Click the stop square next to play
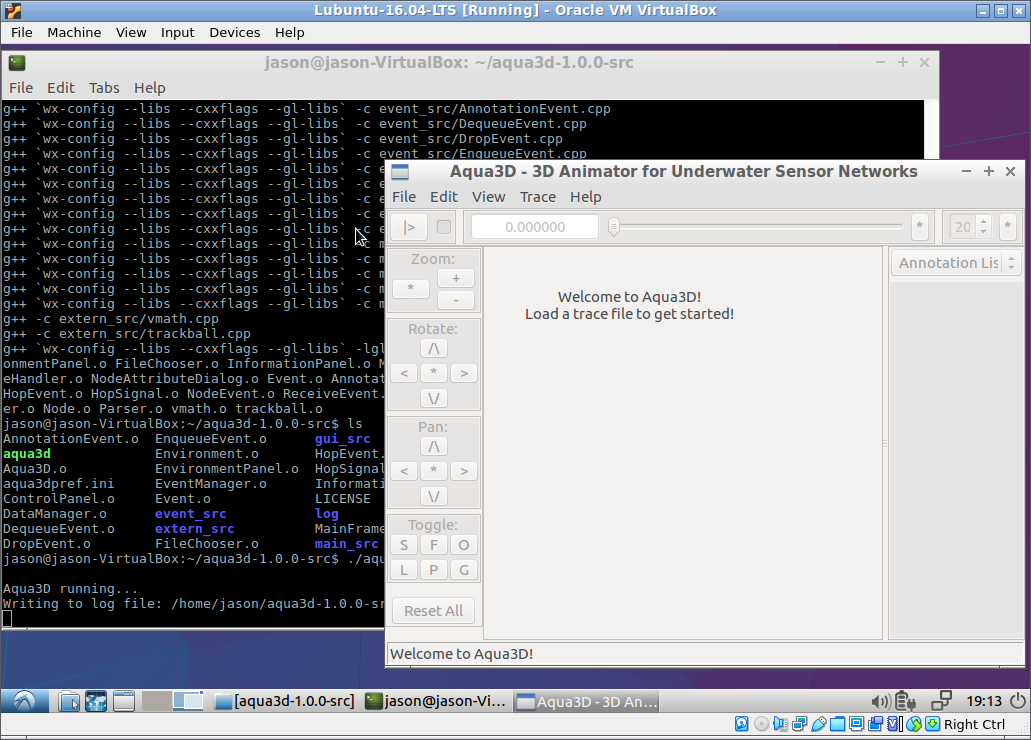The width and height of the screenshot is (1031, 740). coord(444,227)
